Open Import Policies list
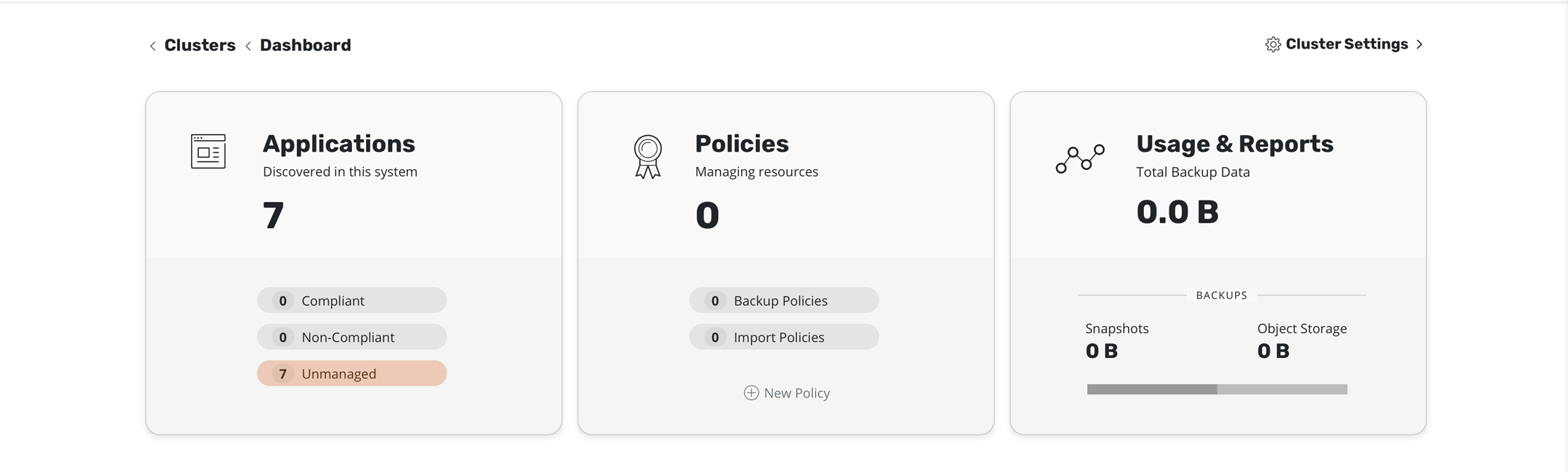 coord(784,337)
